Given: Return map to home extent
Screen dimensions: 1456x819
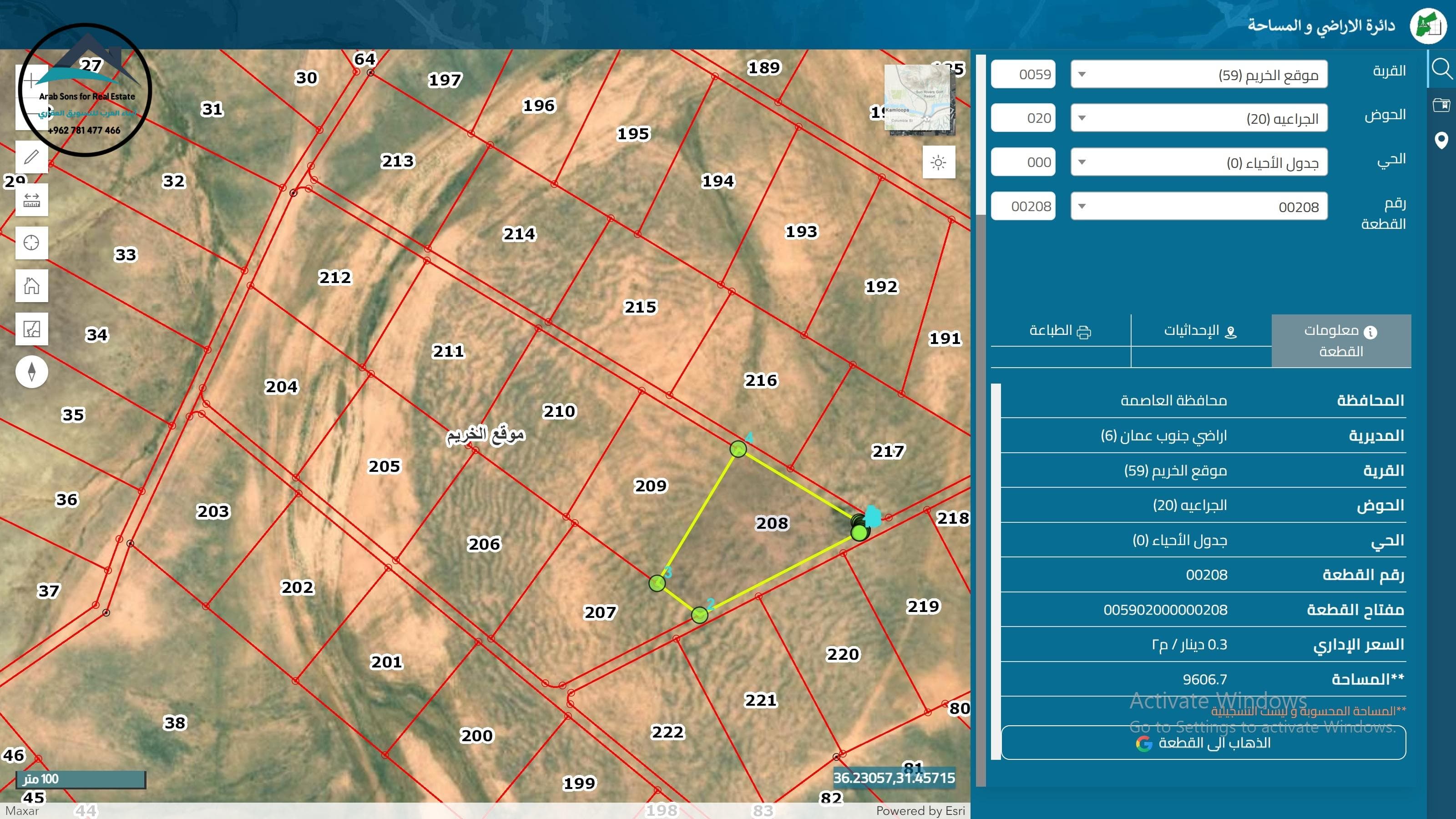Looking at the screenshot, I should [32, 285].
